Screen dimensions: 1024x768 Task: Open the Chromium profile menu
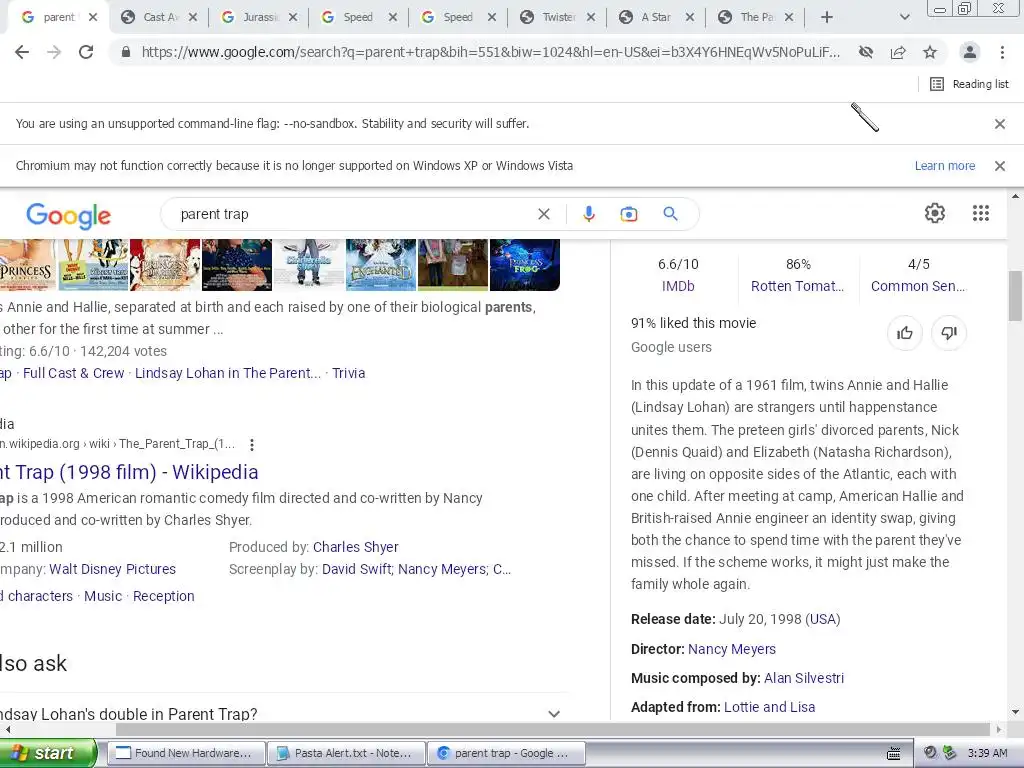tap(970, 52)
